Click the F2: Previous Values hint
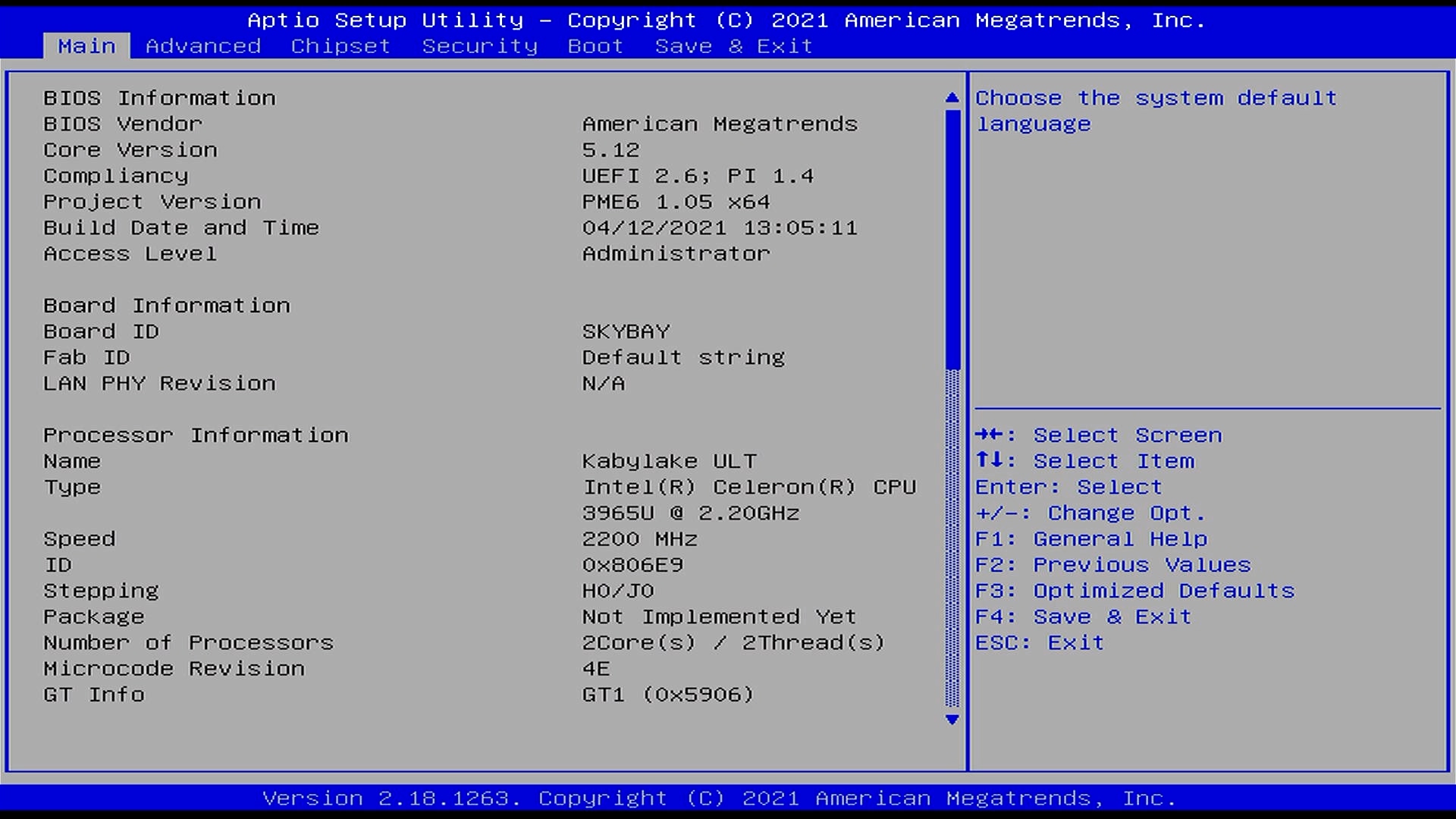Viewport: 1456px width, 819px height. (1113, 565)
